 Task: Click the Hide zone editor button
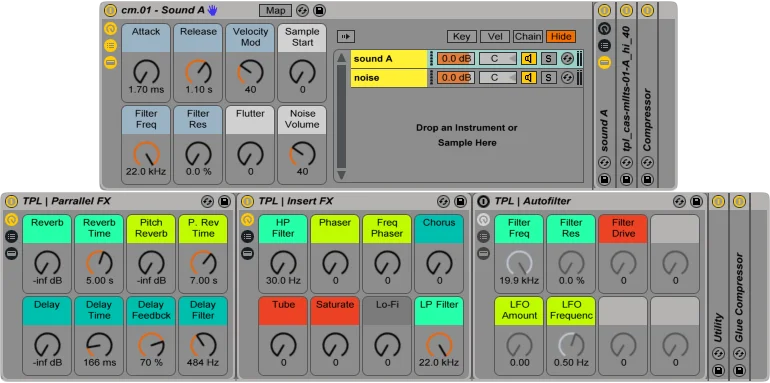561,36
